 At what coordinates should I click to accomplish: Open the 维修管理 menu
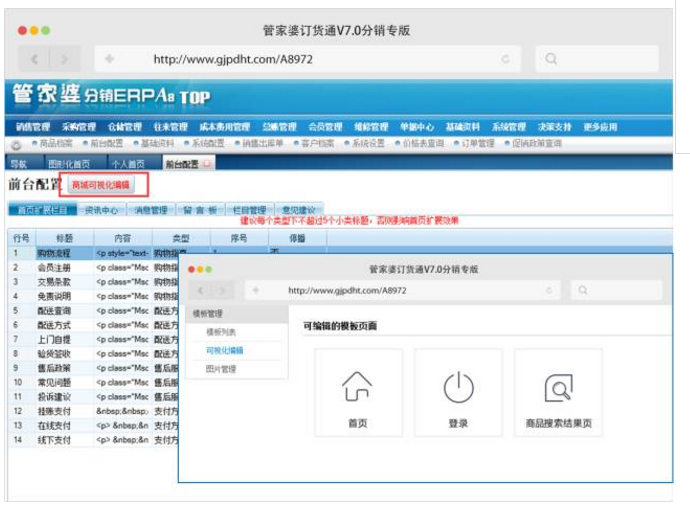coord(371,127)
